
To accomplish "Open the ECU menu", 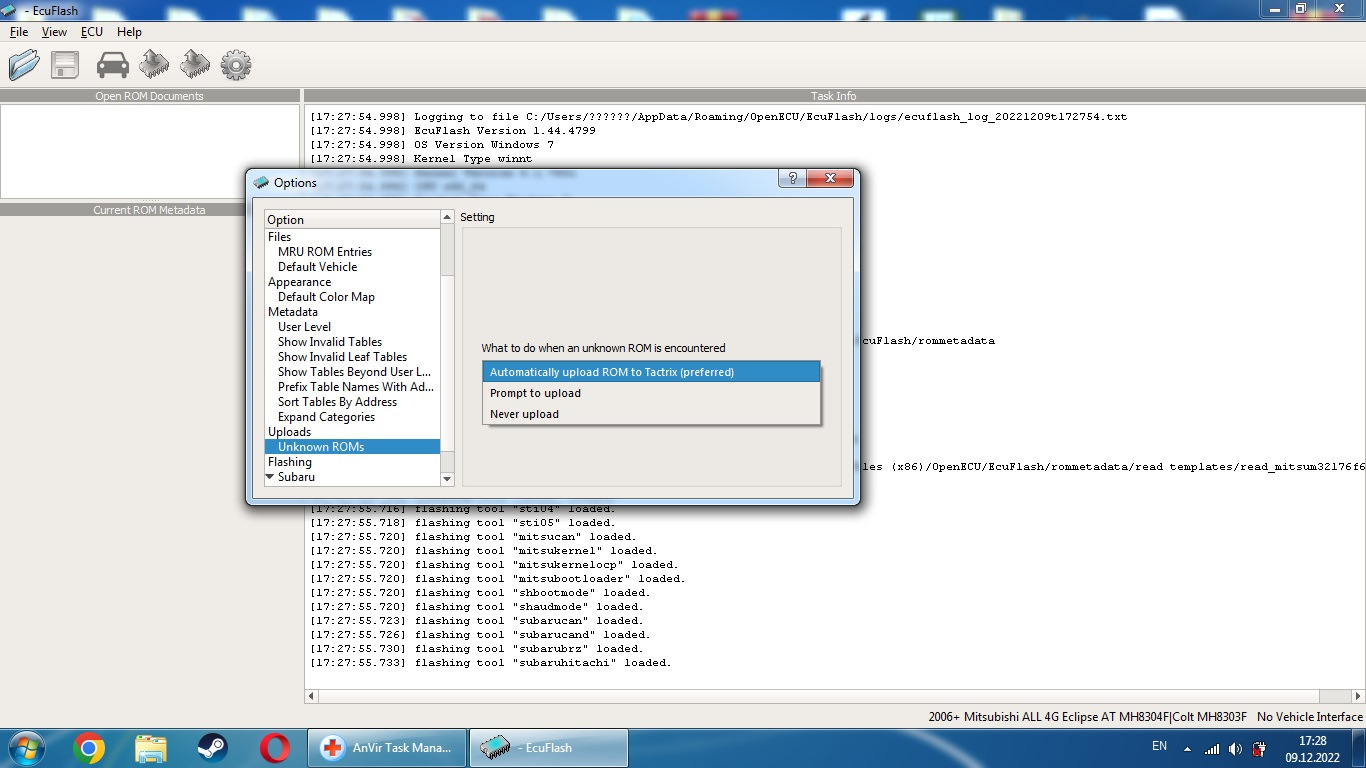I will [92, 32].
